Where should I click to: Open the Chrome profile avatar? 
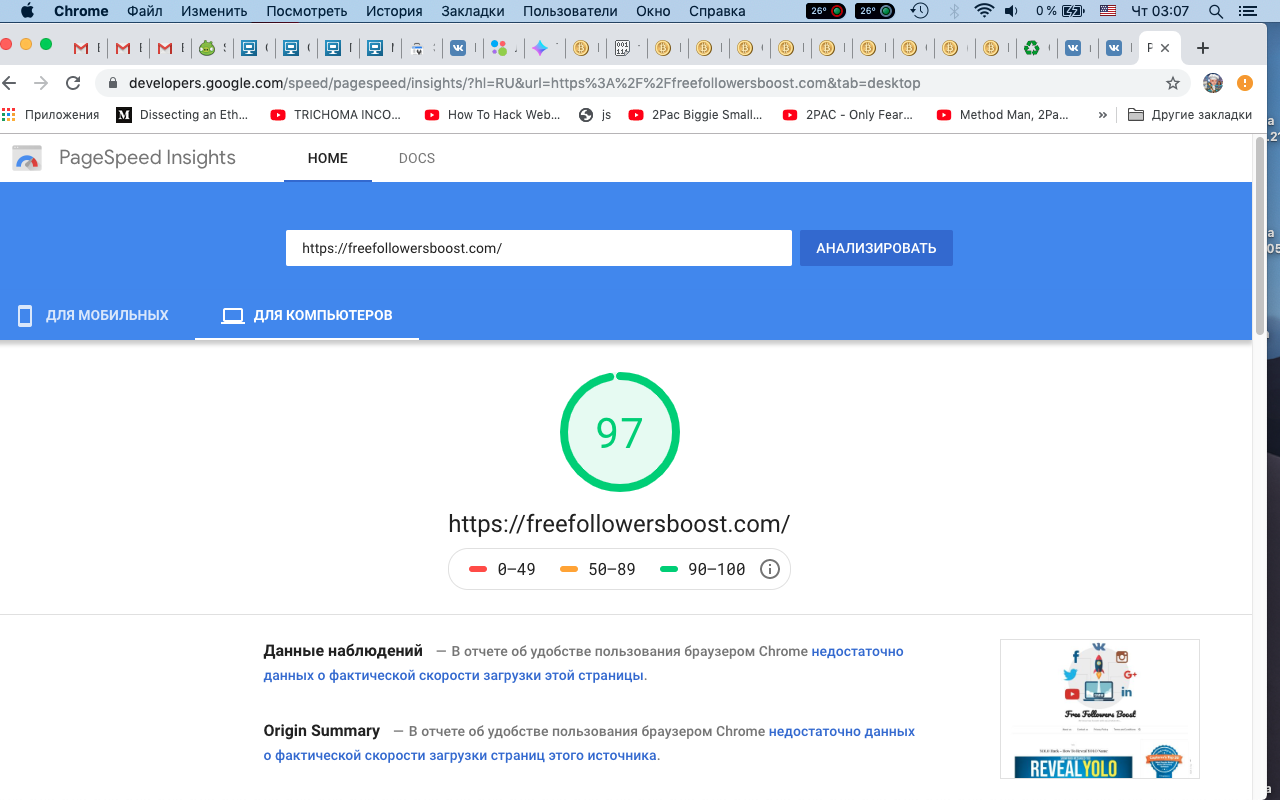tap(1213, 83)
